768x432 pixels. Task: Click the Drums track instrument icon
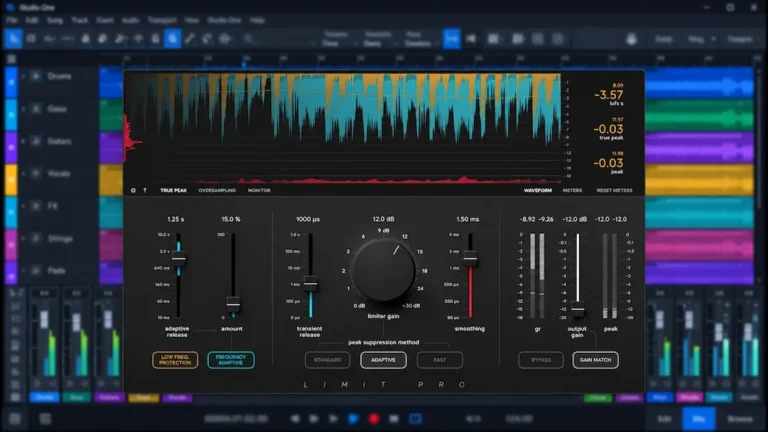coord(36,76)
